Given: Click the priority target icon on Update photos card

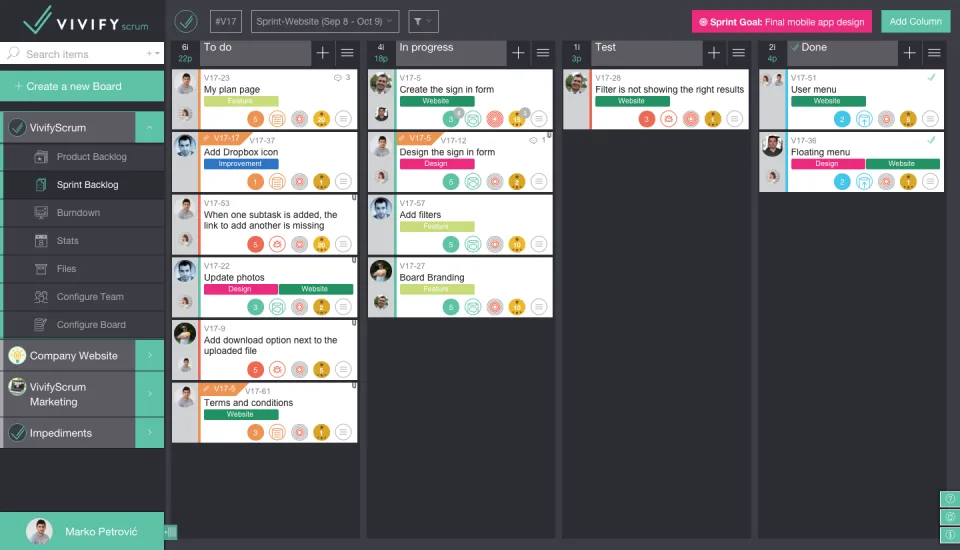Looking at the screenshot, I should 299,307.
